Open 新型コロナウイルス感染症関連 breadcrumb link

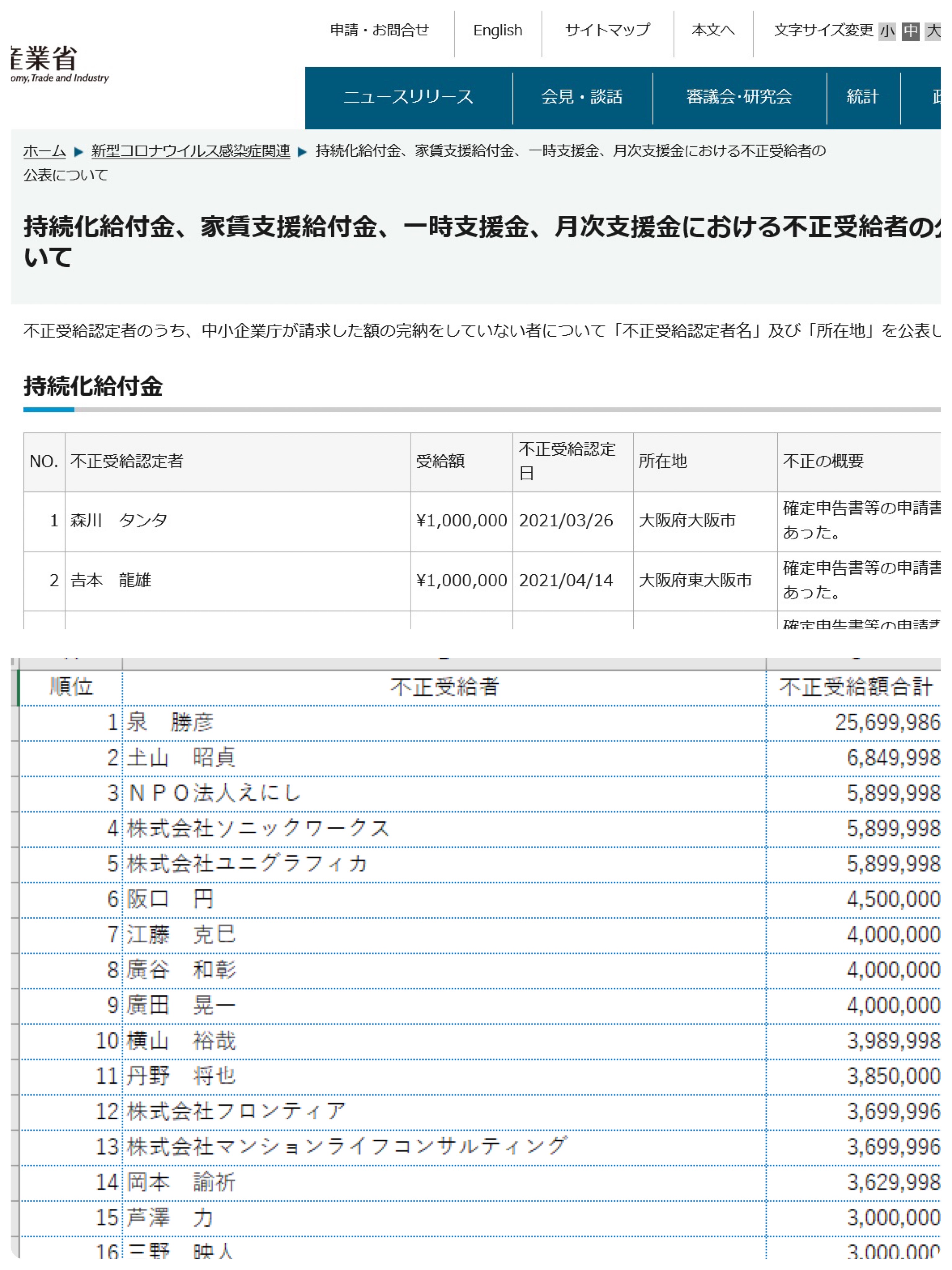coord(191,151)
